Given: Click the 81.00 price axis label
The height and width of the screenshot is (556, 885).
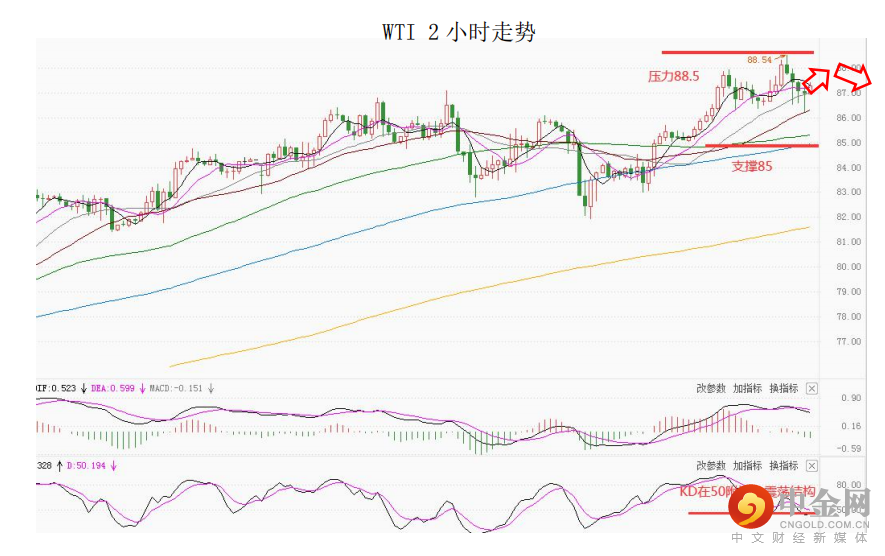Looking at the screenshot, I should coord(848,242).
